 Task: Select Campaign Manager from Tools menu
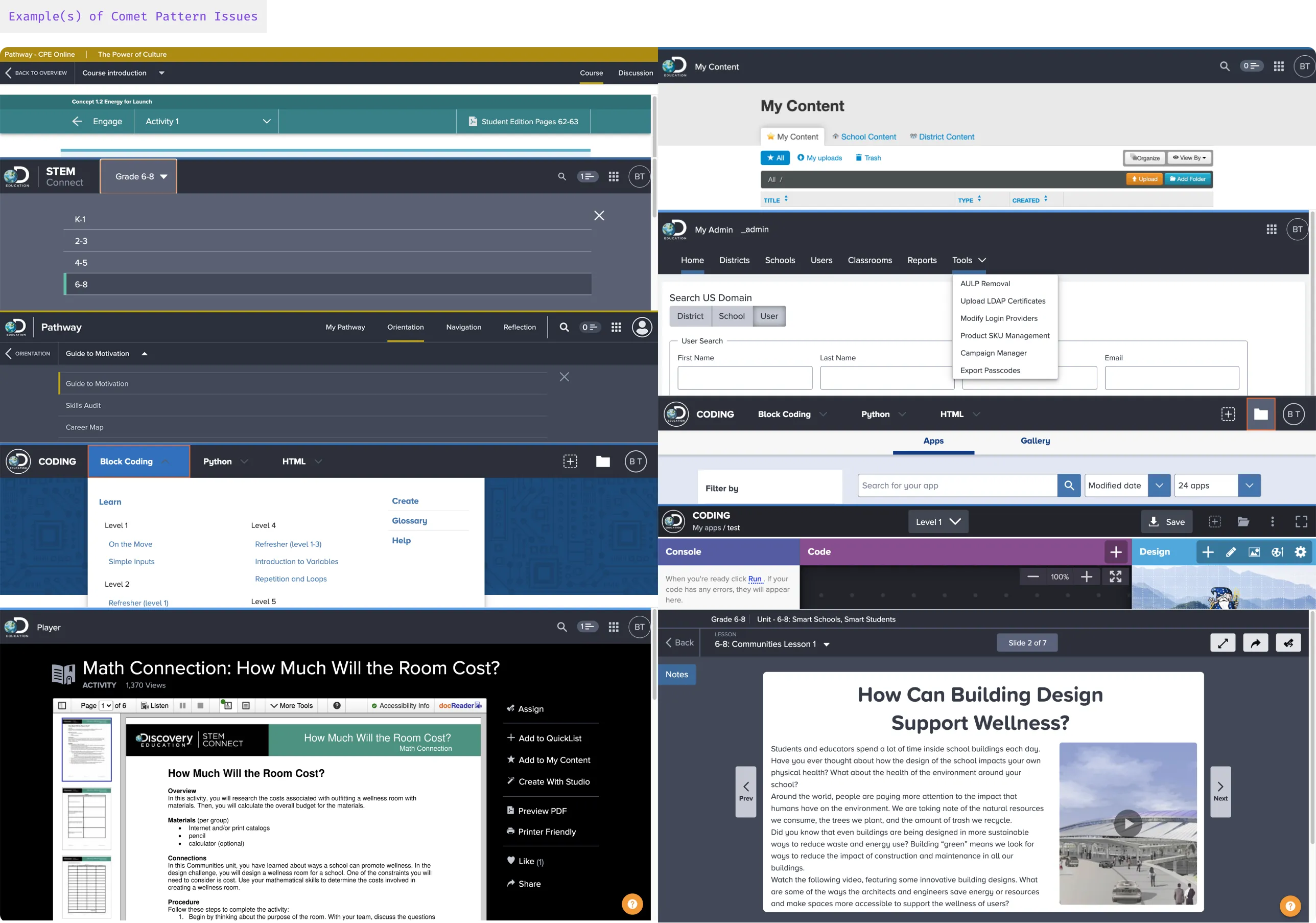point(993,353)
